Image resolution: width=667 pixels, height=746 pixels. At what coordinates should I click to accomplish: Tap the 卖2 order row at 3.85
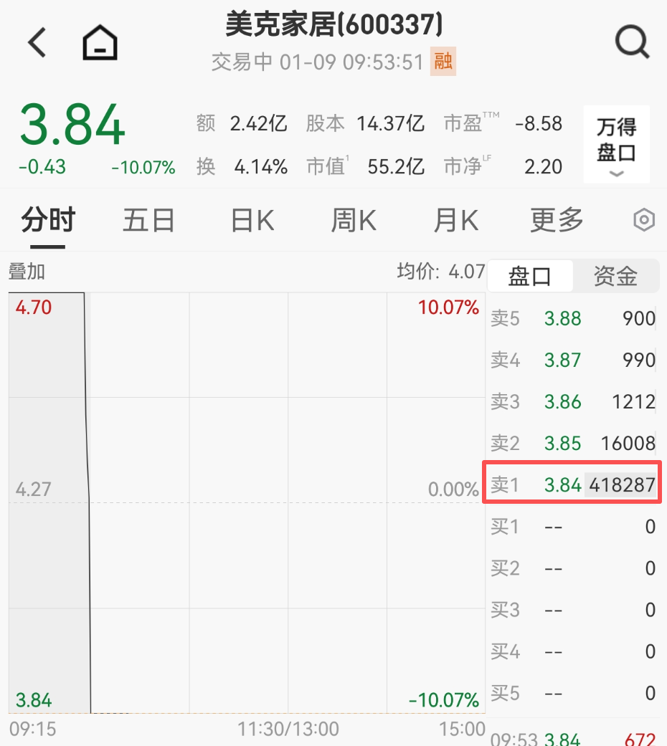[573, 443]
